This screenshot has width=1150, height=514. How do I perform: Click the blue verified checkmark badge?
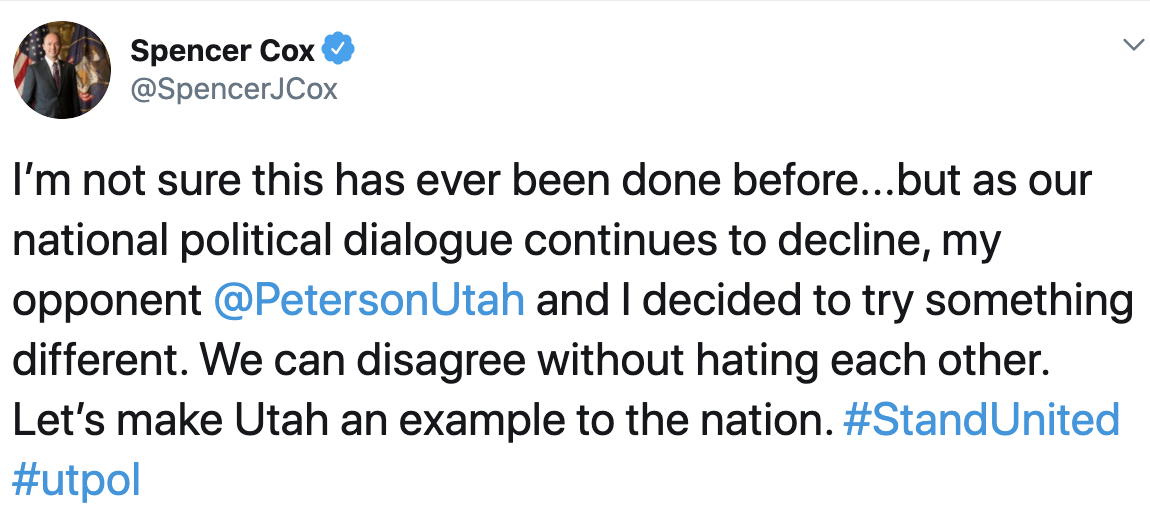338,48
